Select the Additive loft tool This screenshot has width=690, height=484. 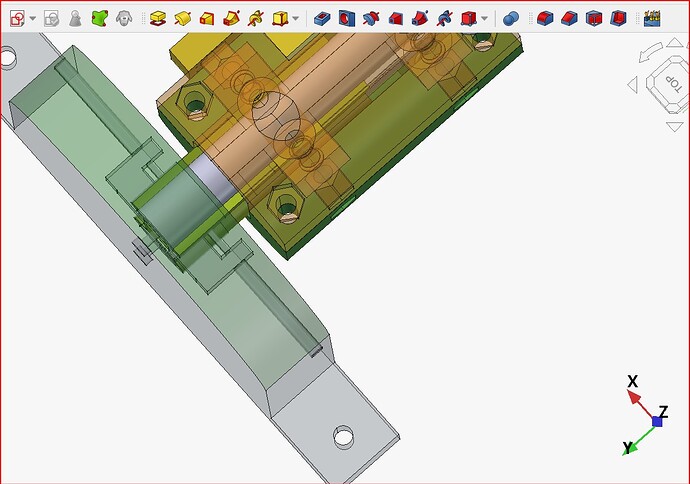coord(206,18)
